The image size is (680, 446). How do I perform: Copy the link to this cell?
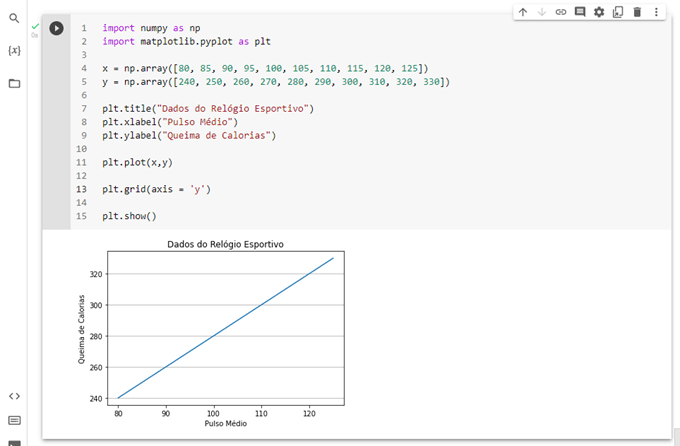point(561,12)
